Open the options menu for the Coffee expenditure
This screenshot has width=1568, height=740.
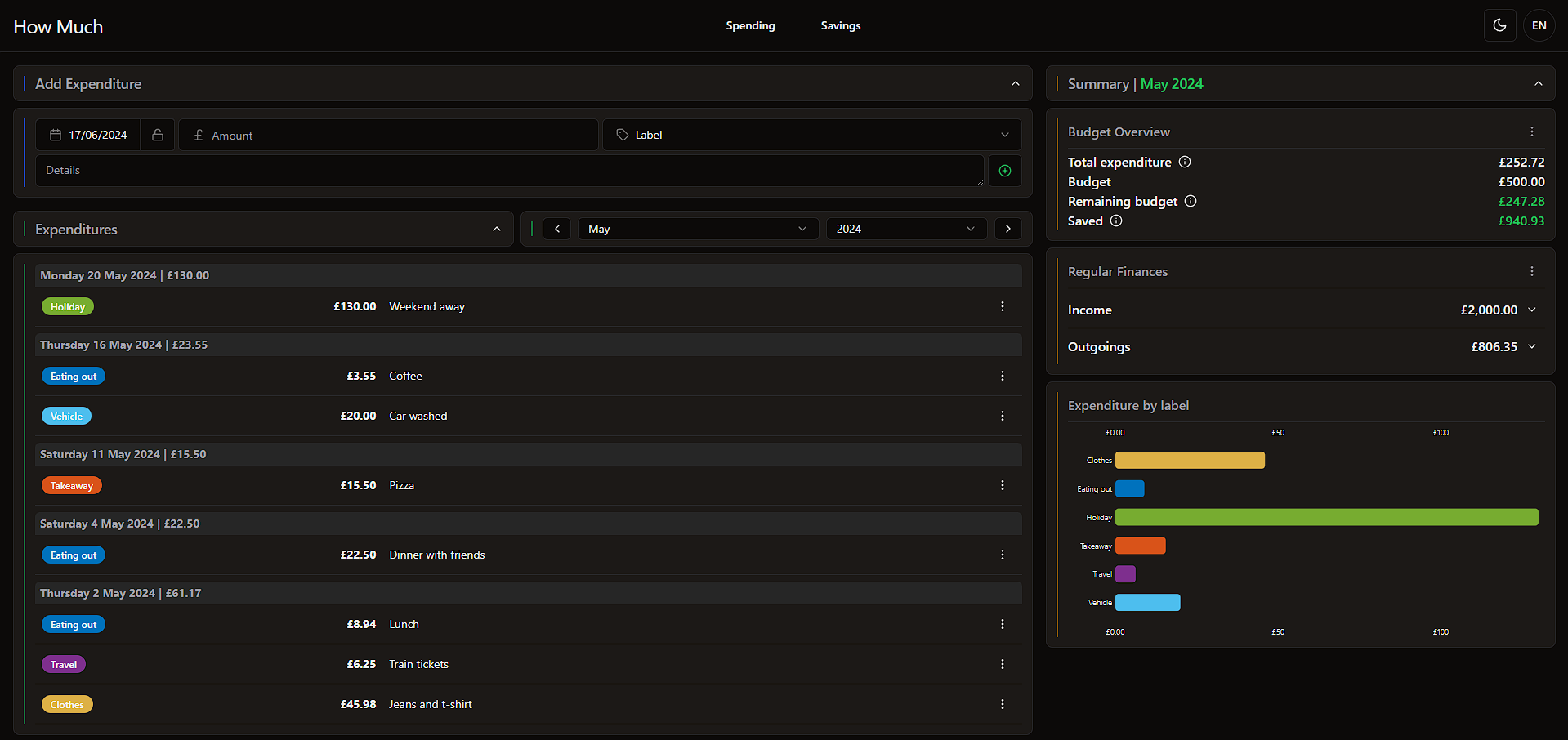(1002, 376)
